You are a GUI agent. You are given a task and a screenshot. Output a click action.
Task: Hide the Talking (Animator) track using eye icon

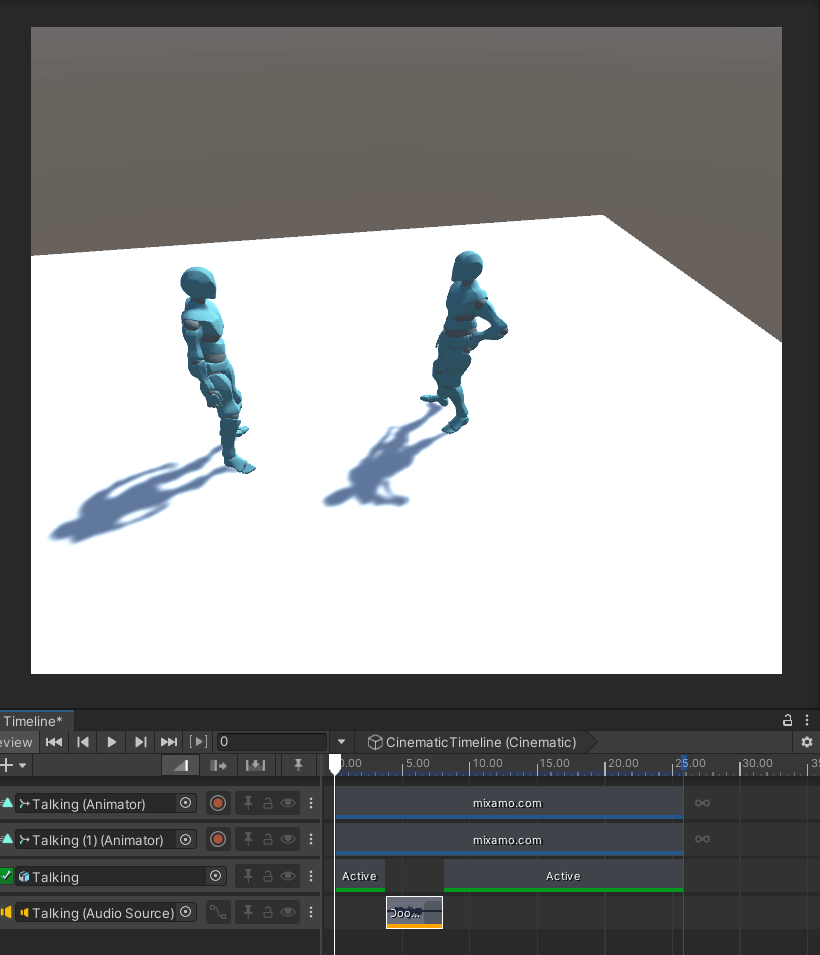[288, 803]
